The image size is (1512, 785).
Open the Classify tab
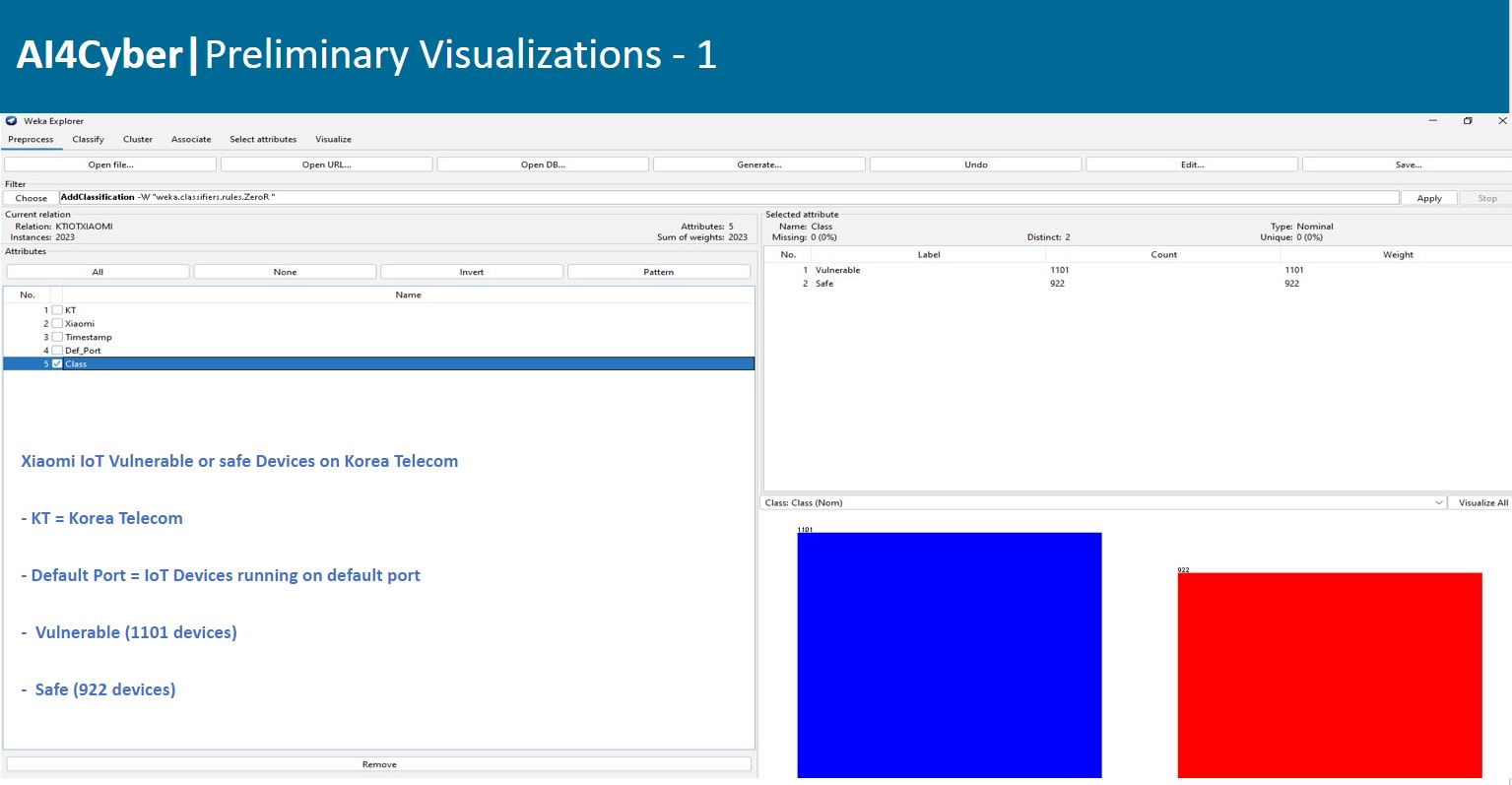coord(88,139)
